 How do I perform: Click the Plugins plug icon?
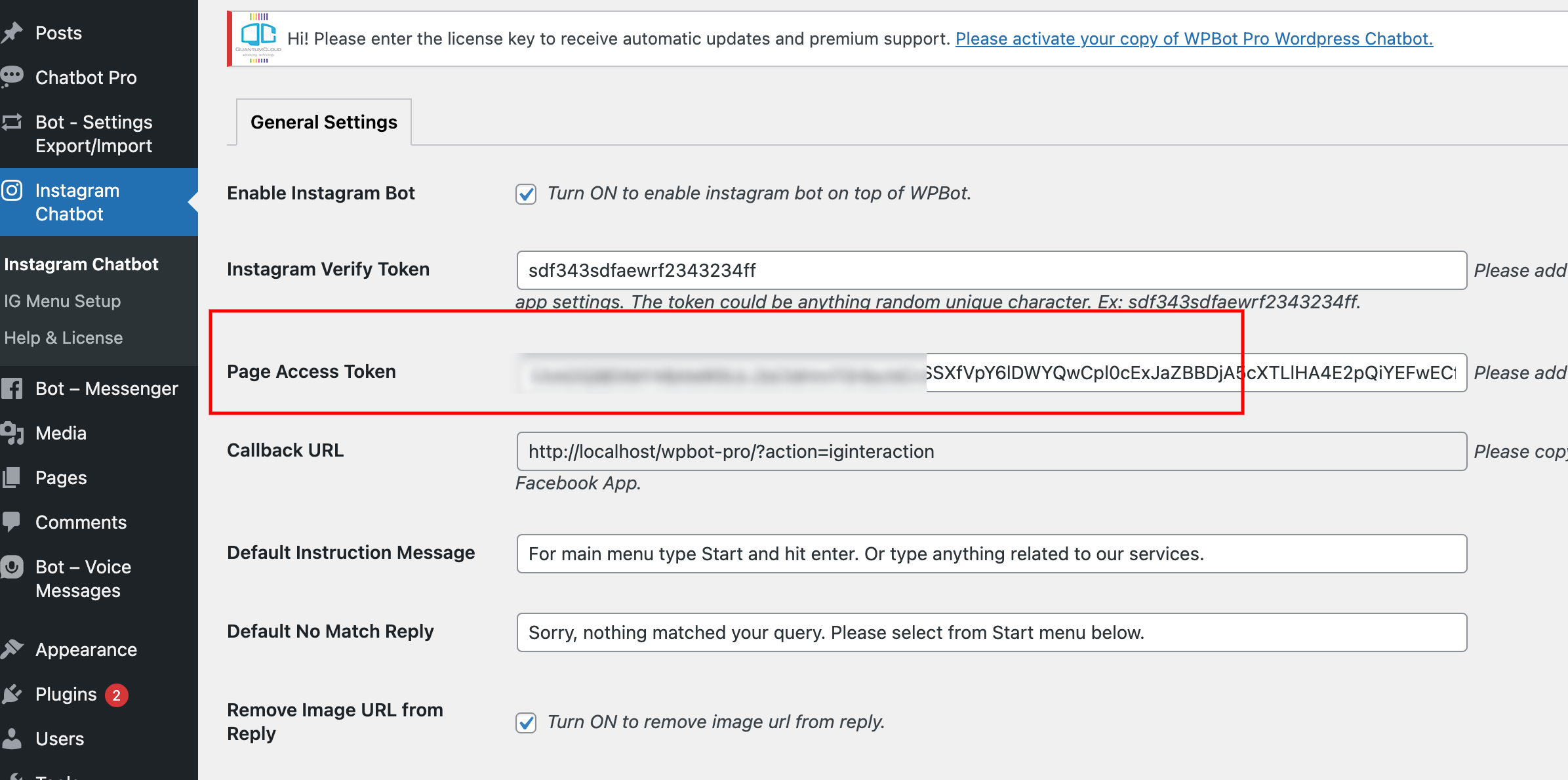(x=12, y=694)
